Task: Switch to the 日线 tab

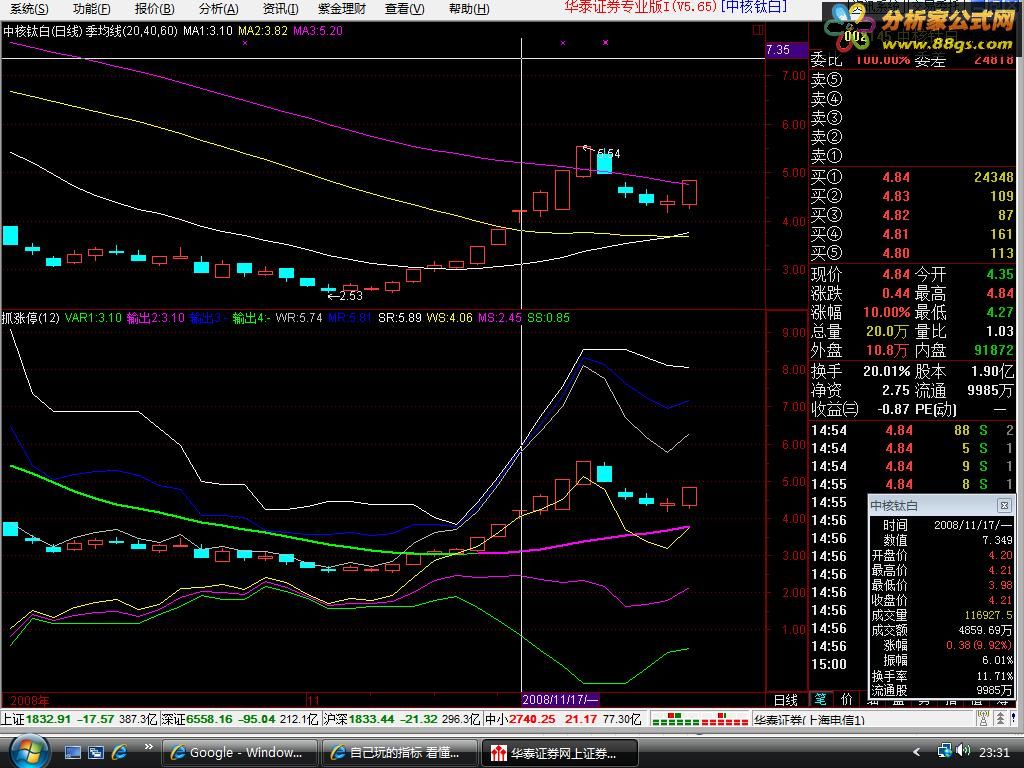Action: click(786, 699)
